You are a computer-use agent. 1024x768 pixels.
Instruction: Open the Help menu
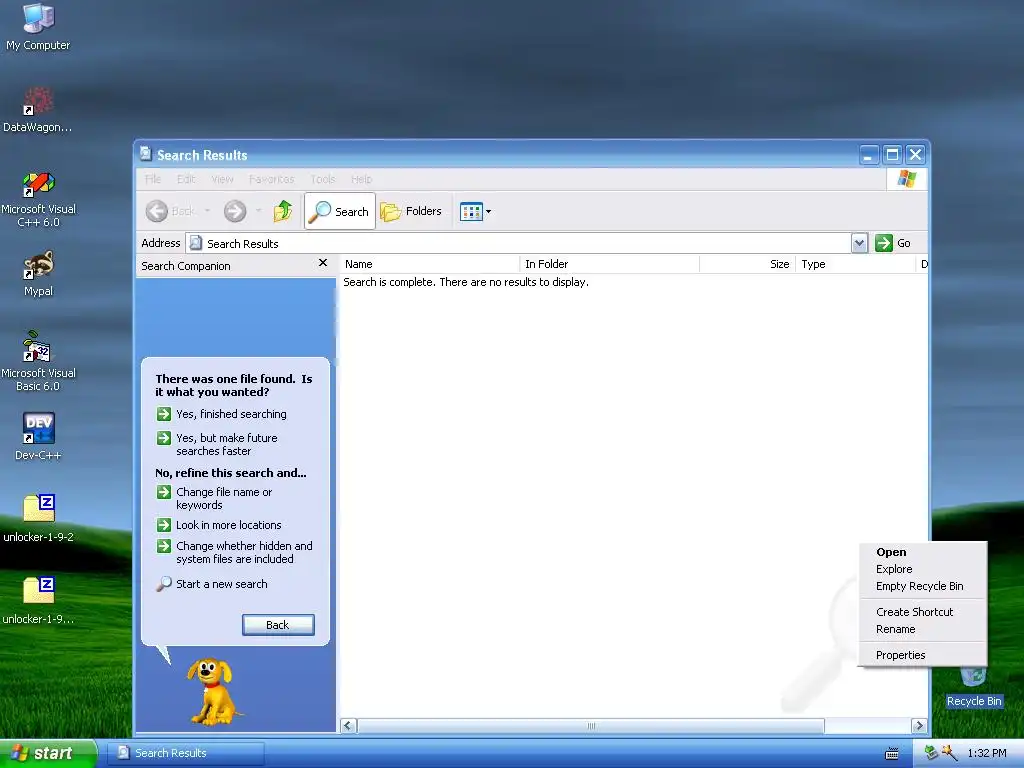361,179
